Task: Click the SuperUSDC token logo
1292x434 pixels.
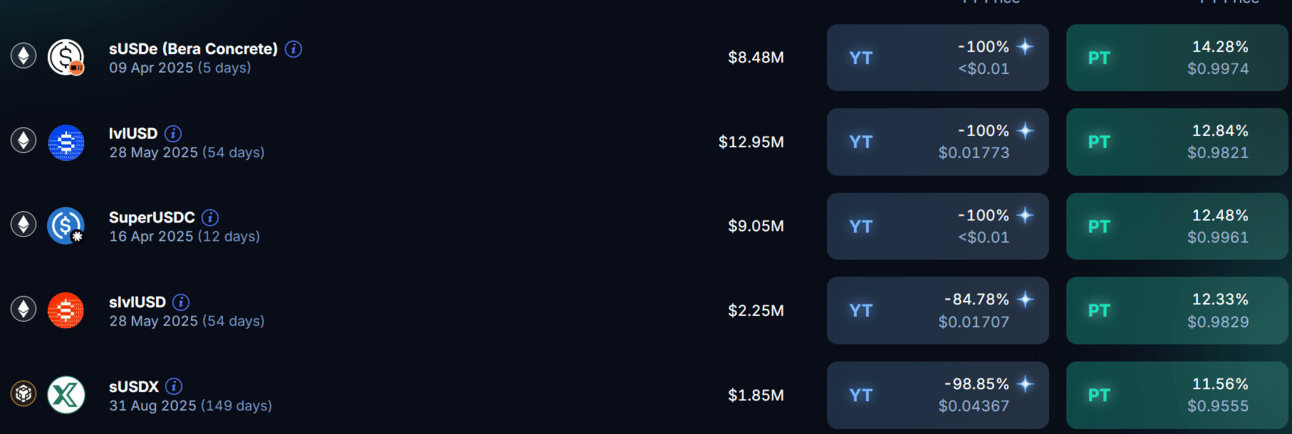Action: [x=66, y=226]
